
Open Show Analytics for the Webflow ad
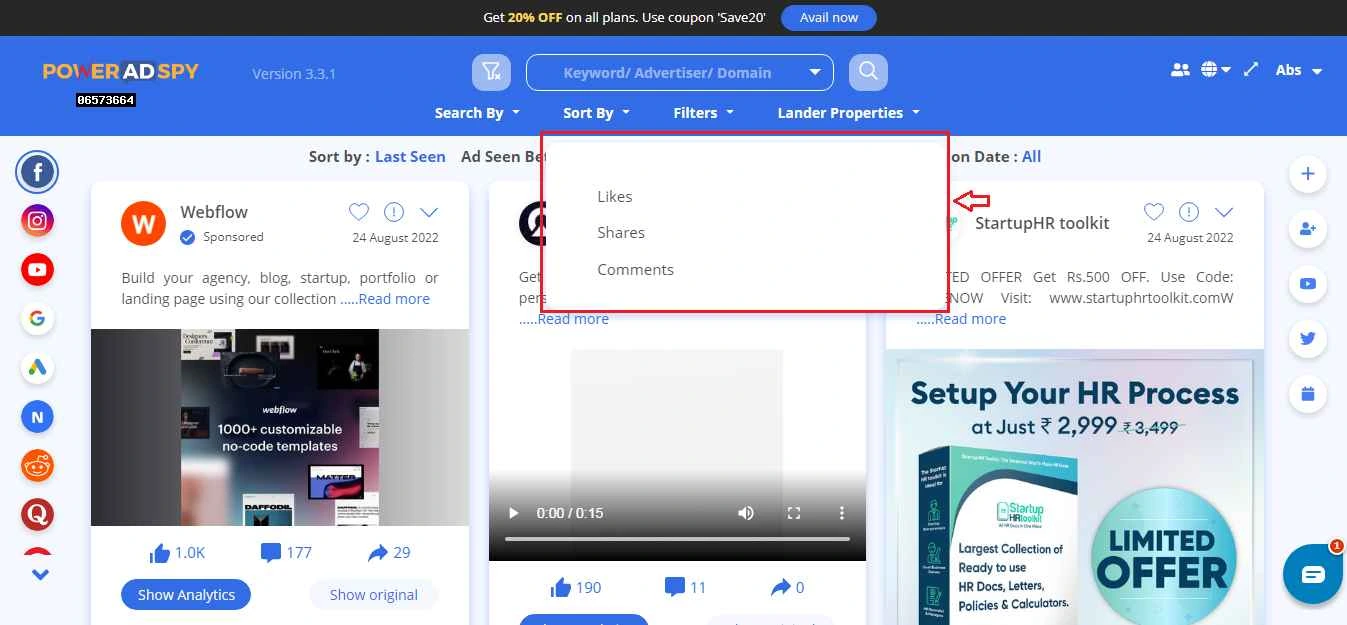[x=185, y=594]
